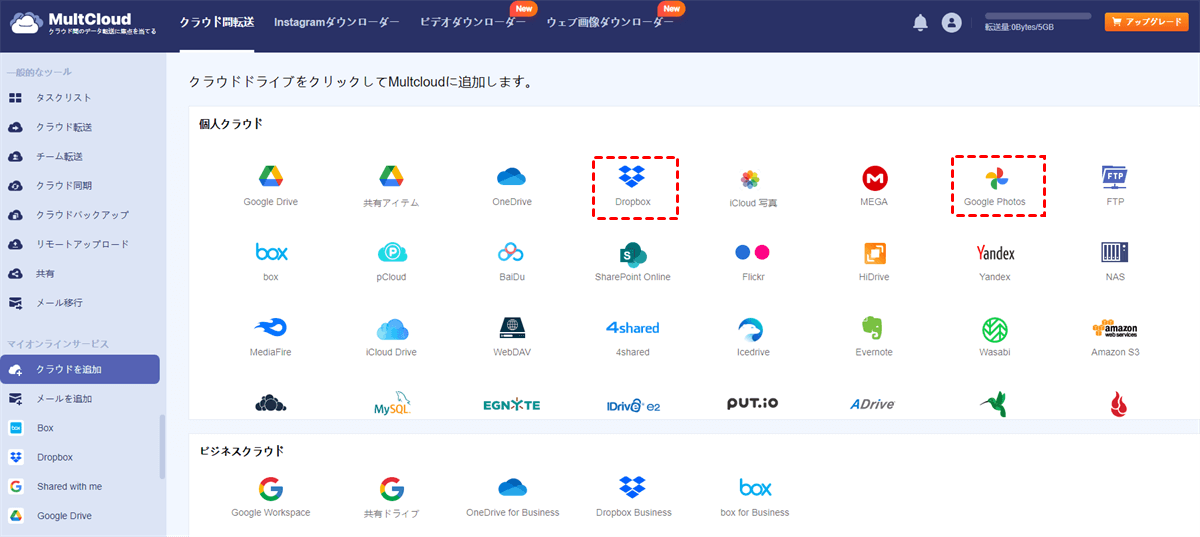
Task: Choose Wasabi cloud icon
Action: [995, 337]
